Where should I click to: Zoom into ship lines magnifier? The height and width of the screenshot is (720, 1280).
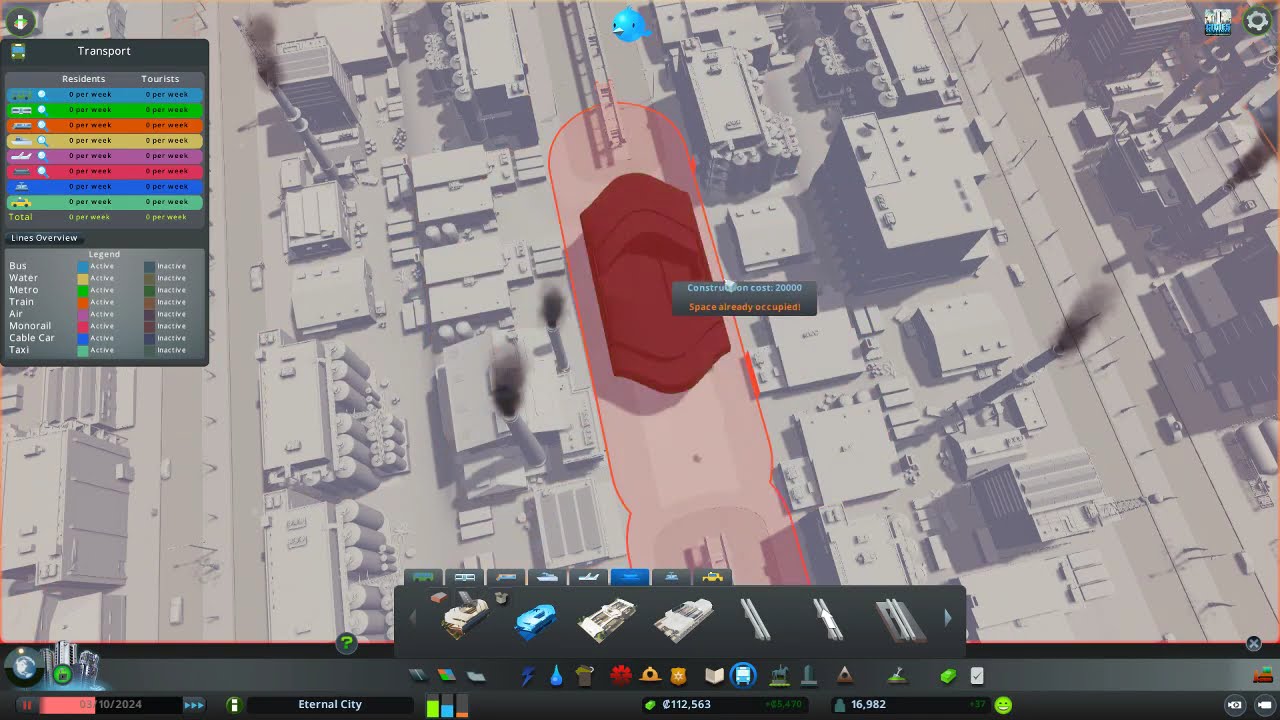coord(42,141)
